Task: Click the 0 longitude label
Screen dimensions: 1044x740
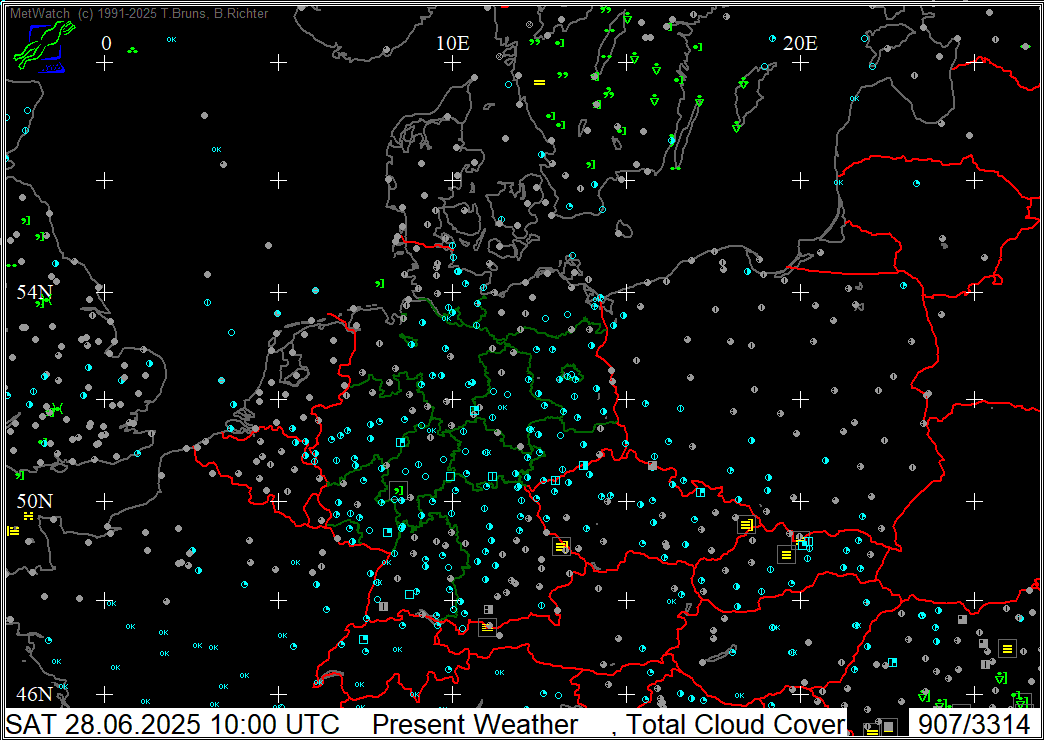Action: [107, 43]
